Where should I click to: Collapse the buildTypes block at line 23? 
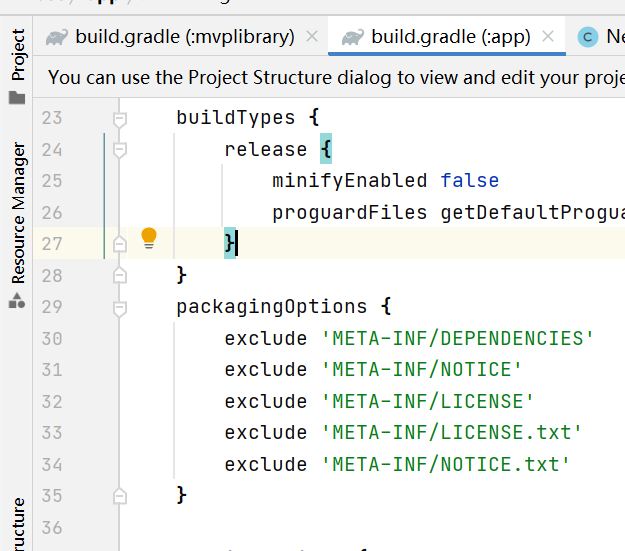click(120, 120)
